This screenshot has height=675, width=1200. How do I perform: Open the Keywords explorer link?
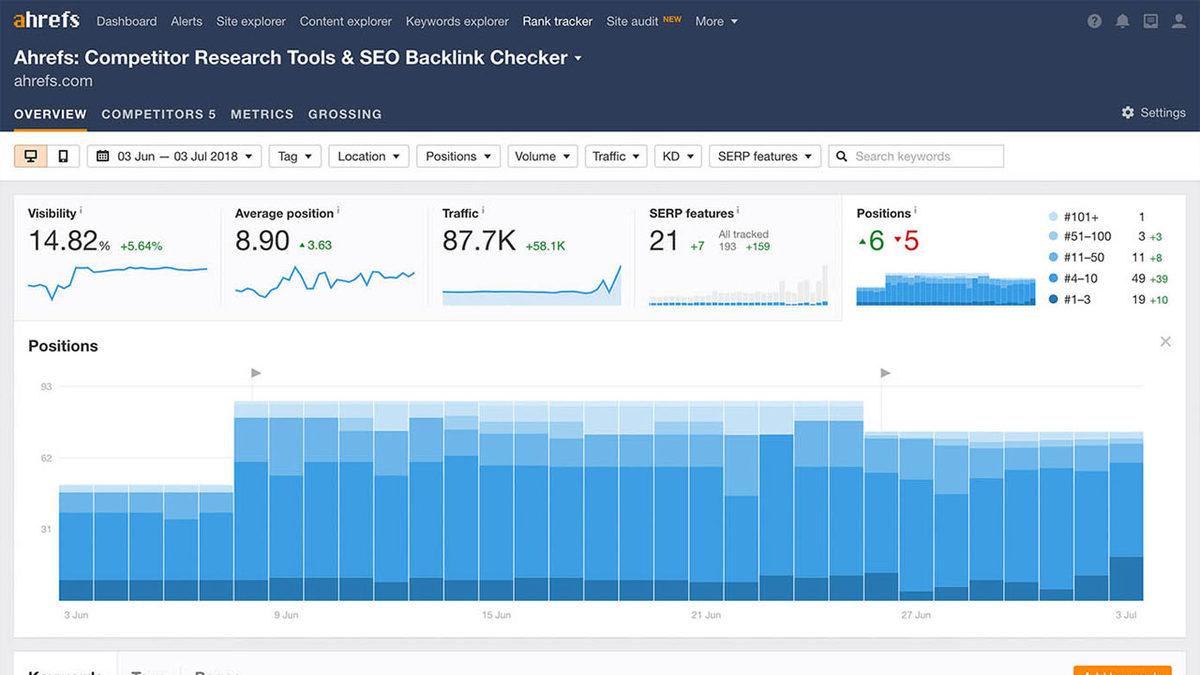pos(457,21)
